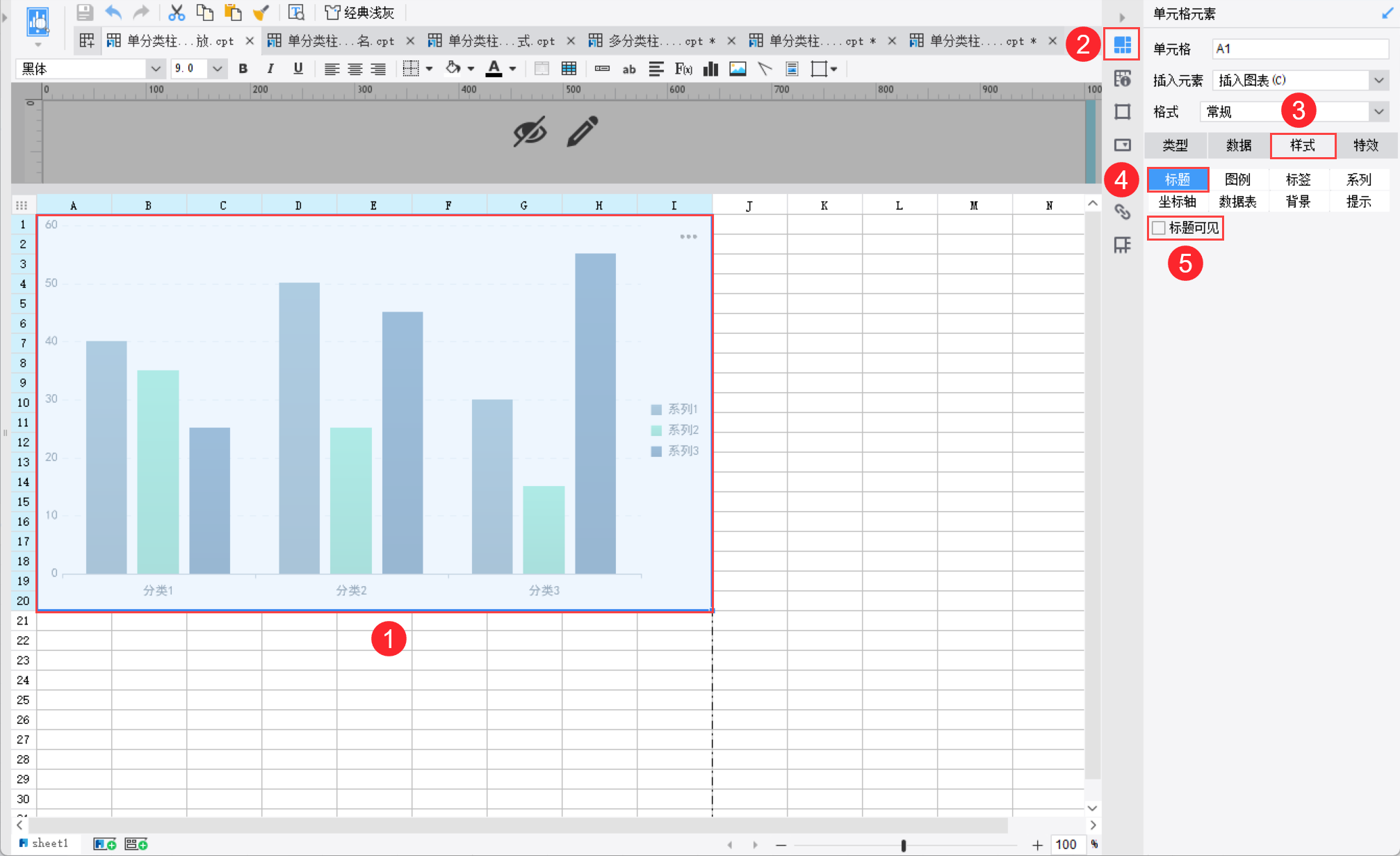
Task: Click the insert formula F(x) icon
Action: tap(683, 69)
